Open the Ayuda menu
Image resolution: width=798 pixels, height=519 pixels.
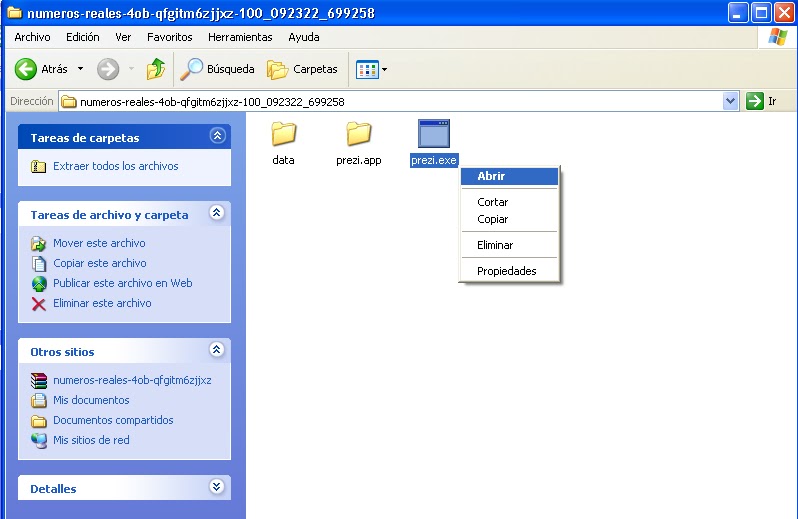pyautogui.click(x=304, y=37)
